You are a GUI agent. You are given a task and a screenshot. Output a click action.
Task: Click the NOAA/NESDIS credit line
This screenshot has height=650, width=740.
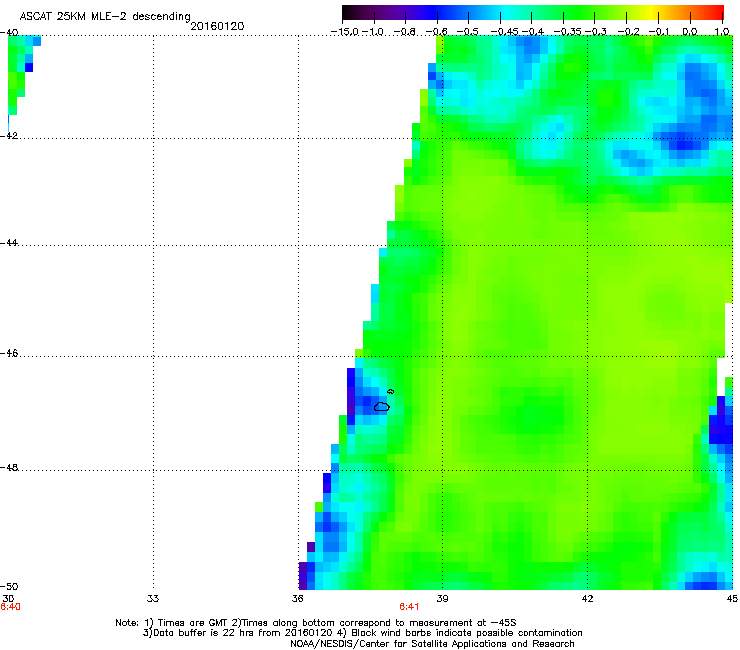[432, 644]
